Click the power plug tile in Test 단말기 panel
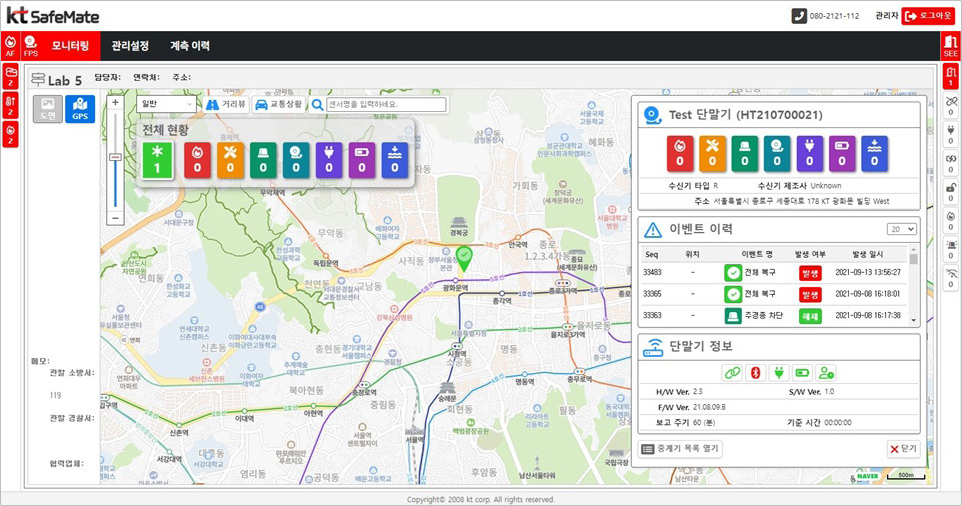The image size is (962, 506). tap(810, 154)
